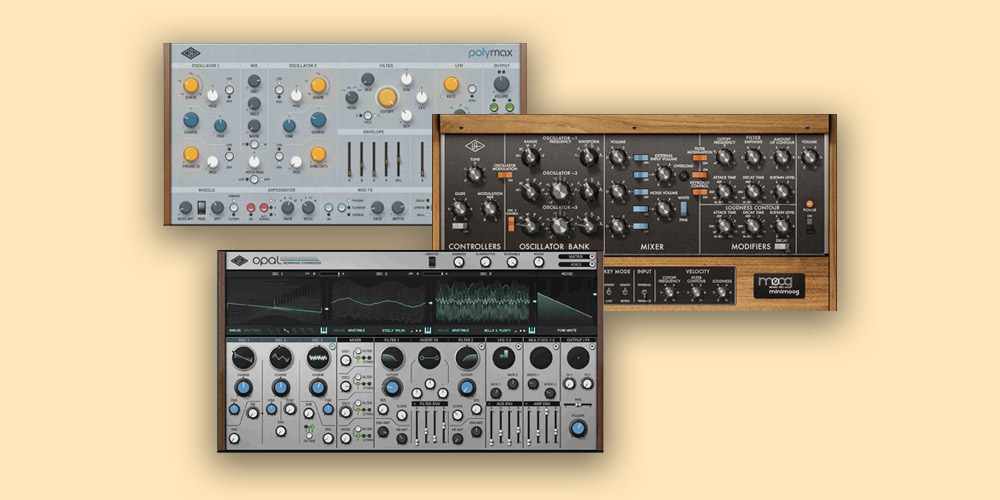The height and width of the screenshot is (500, 1000).
Task: Select the Opal Insert FX tab
Action: pos(429,340)
